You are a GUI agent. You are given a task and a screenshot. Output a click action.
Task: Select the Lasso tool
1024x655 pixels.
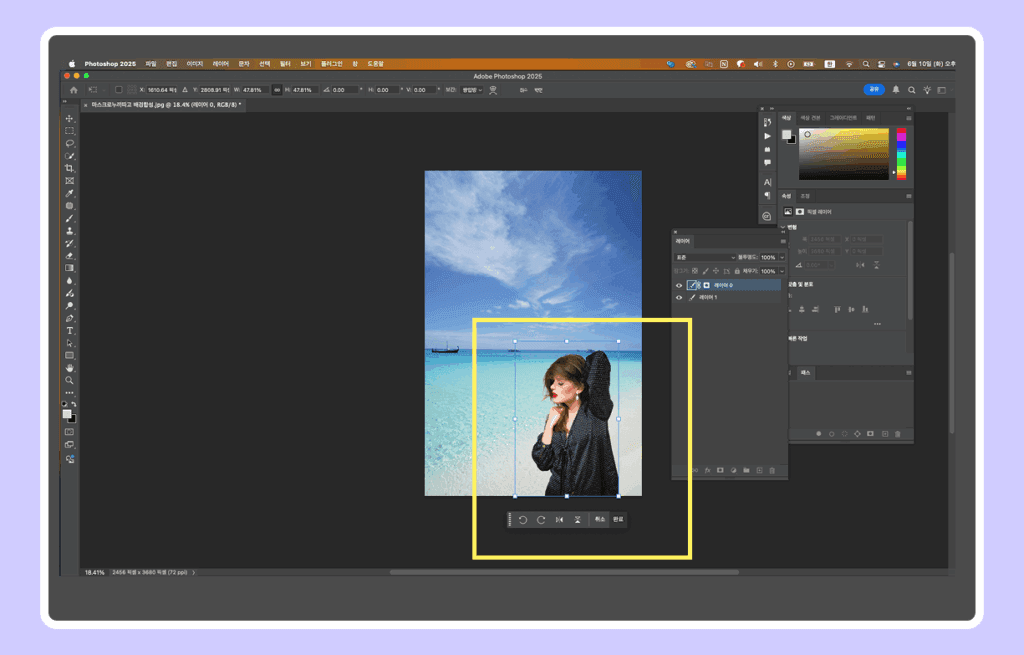(69, 144)
